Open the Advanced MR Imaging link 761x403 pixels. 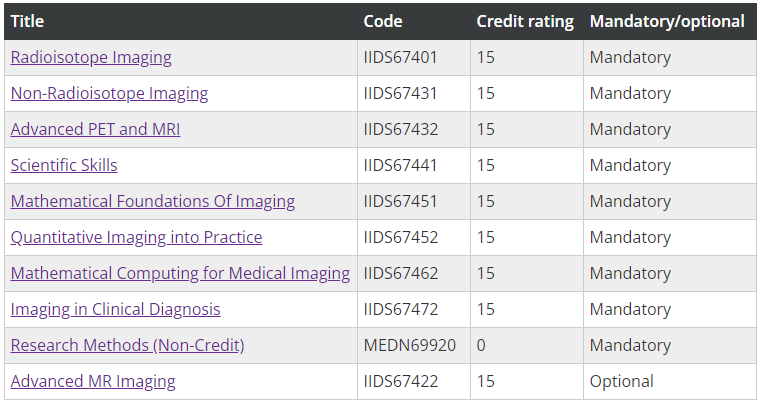(93, 382)
